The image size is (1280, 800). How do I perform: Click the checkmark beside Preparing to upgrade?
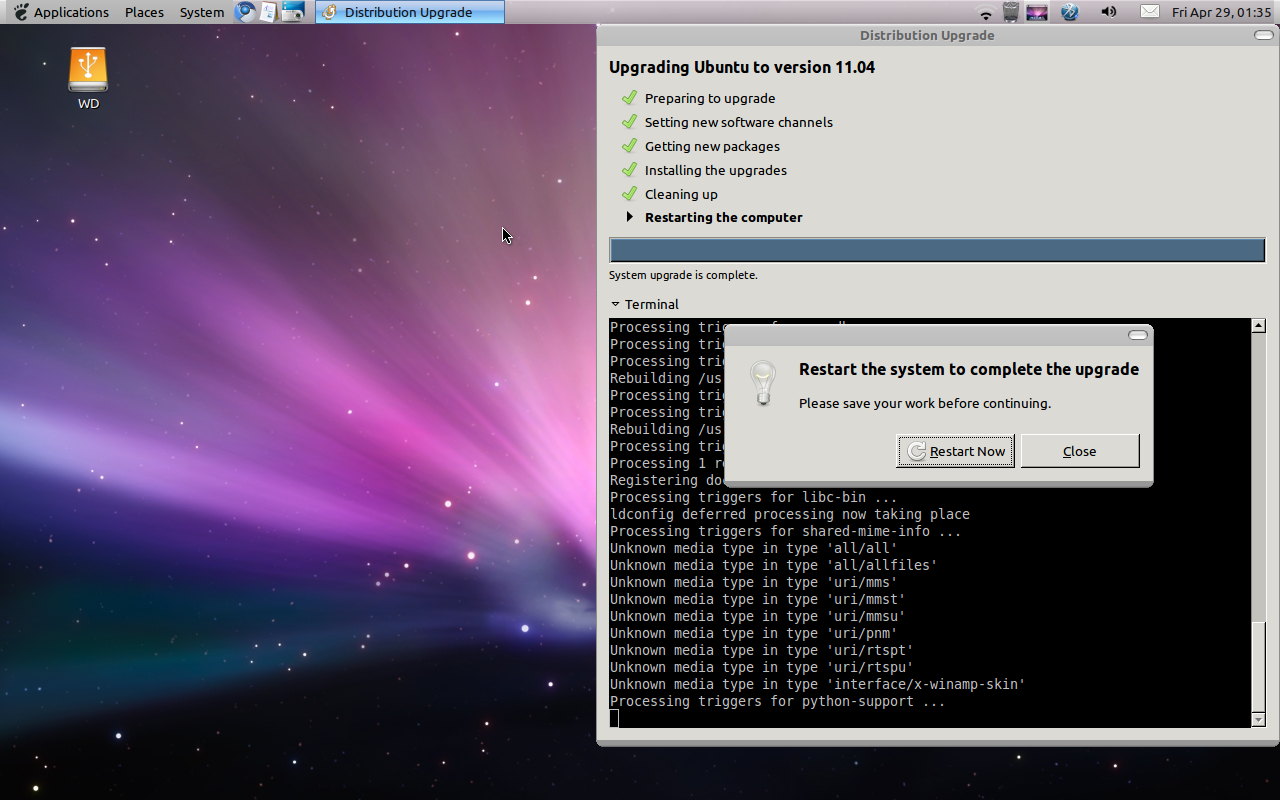(x=629, y=97)
